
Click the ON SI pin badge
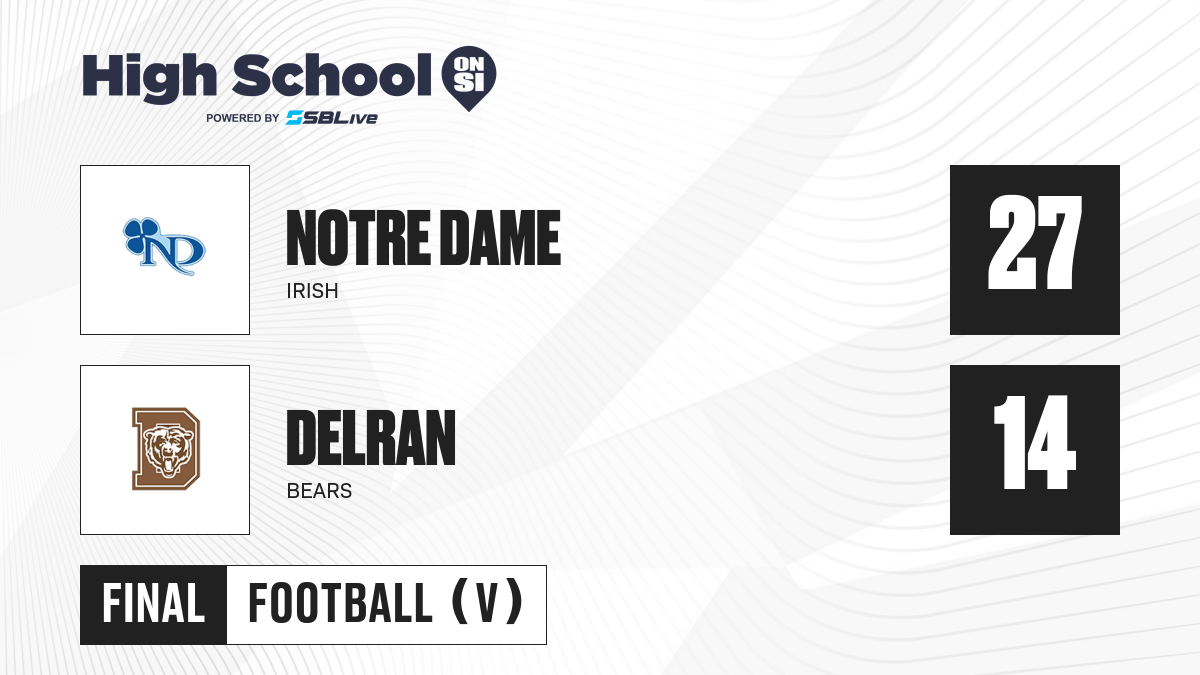point(470,78)
